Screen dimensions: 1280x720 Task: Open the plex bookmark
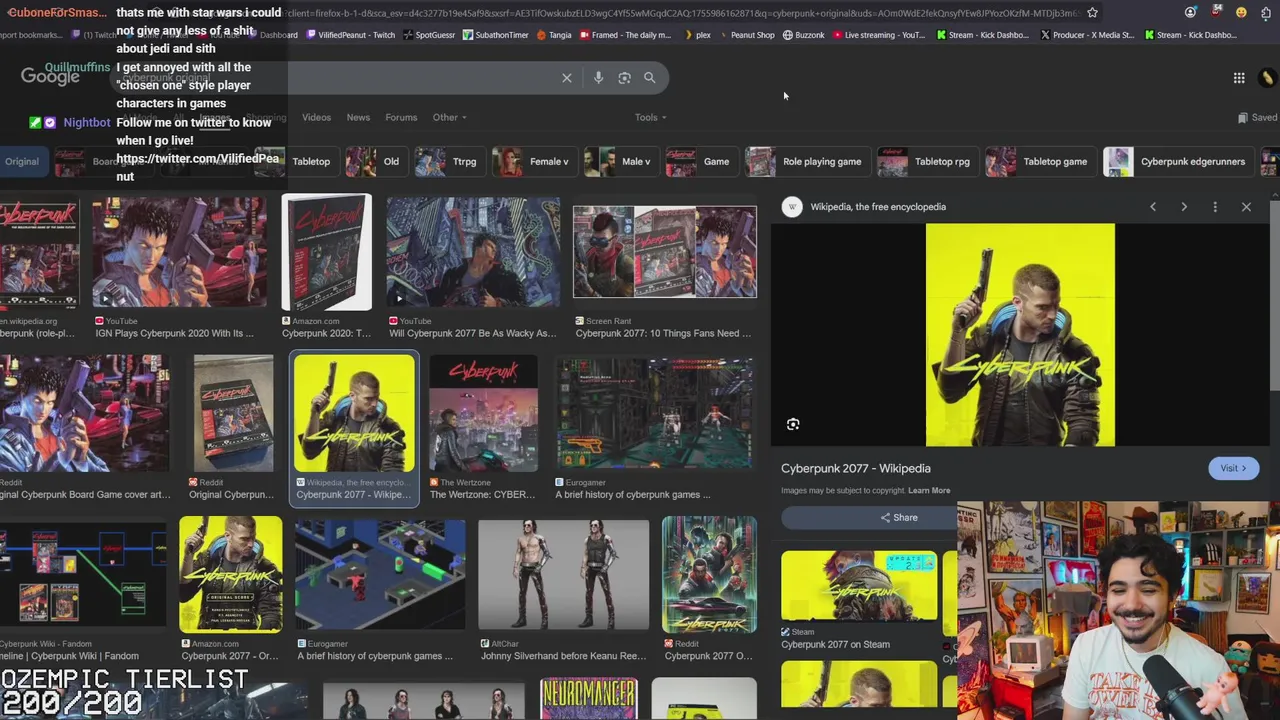click(697, 35)
